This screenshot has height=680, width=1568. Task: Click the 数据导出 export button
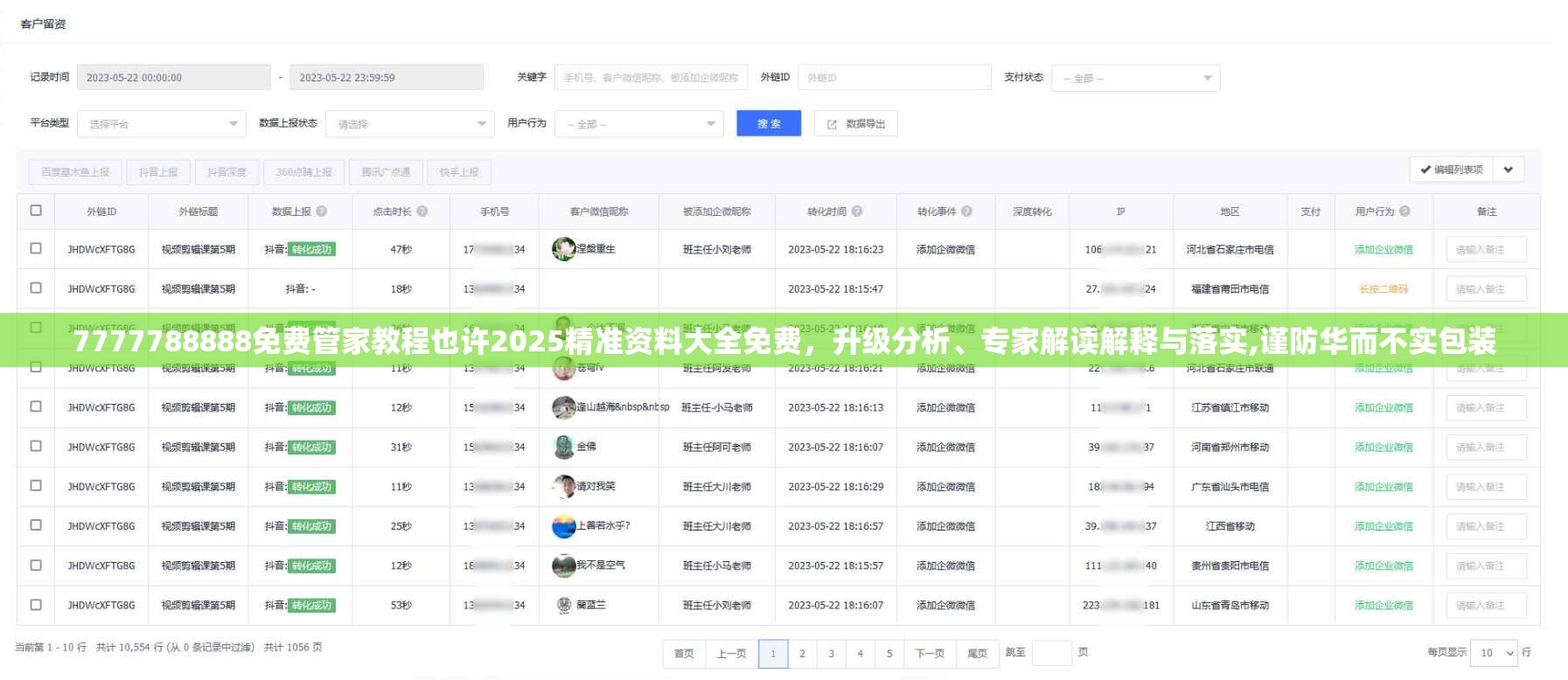[856, 124]
